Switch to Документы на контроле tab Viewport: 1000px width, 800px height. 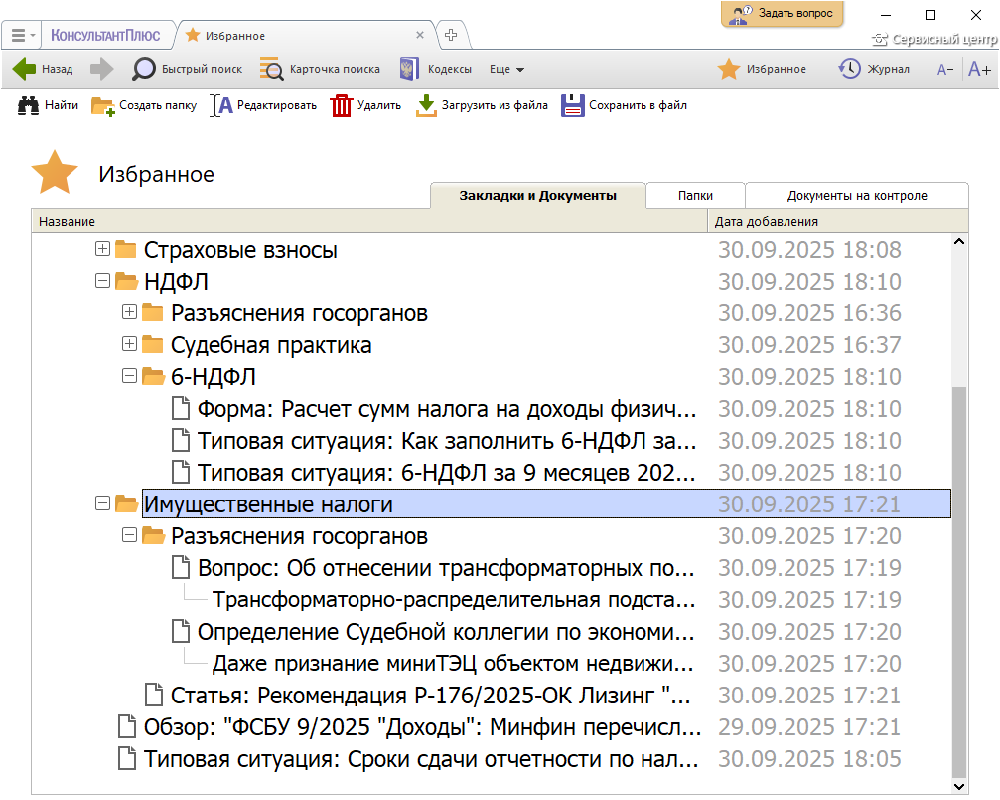[x=857, y=196]
